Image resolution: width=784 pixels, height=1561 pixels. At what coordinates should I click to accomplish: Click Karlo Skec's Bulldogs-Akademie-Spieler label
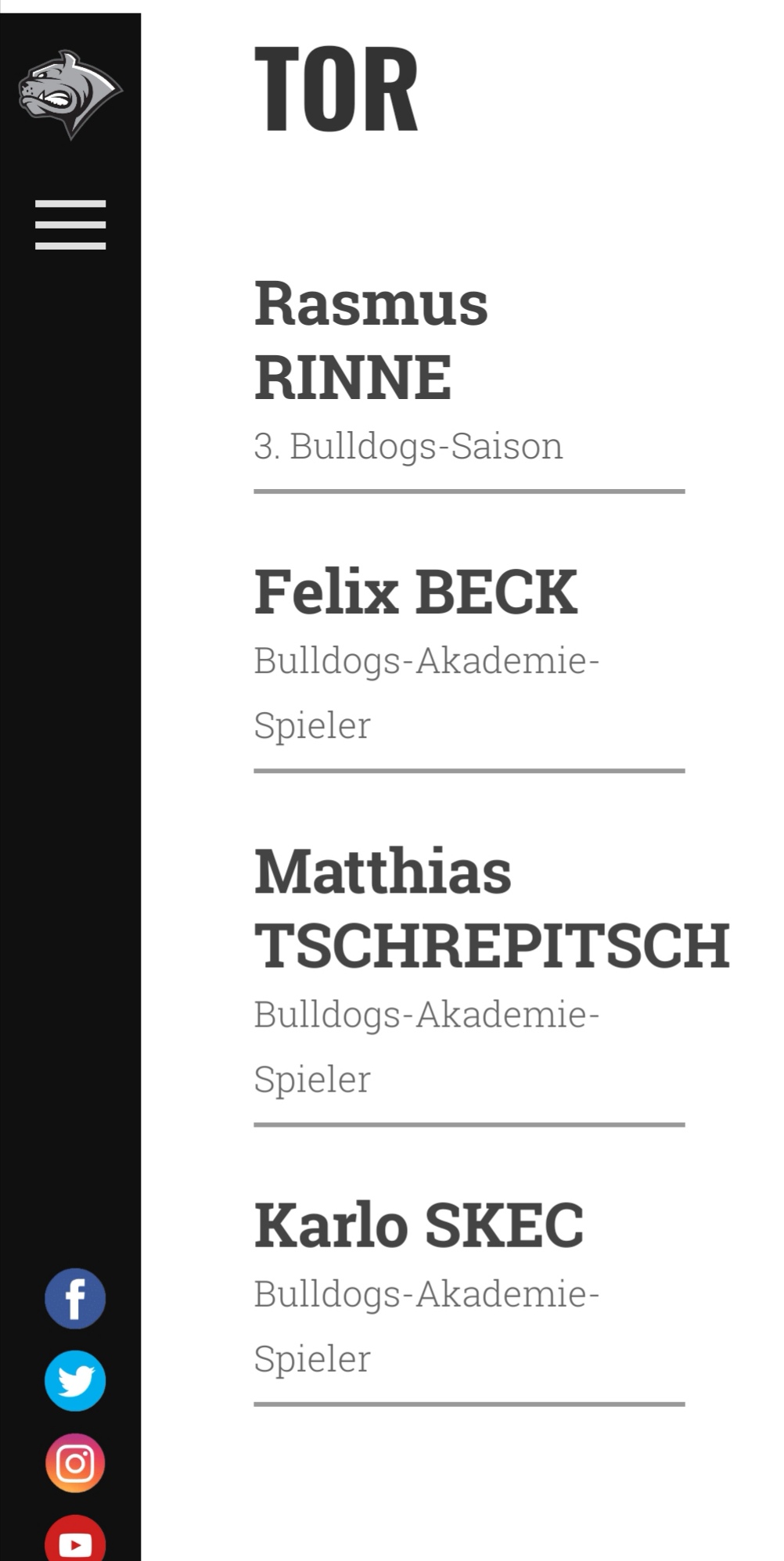click(x=426, y=1325)
